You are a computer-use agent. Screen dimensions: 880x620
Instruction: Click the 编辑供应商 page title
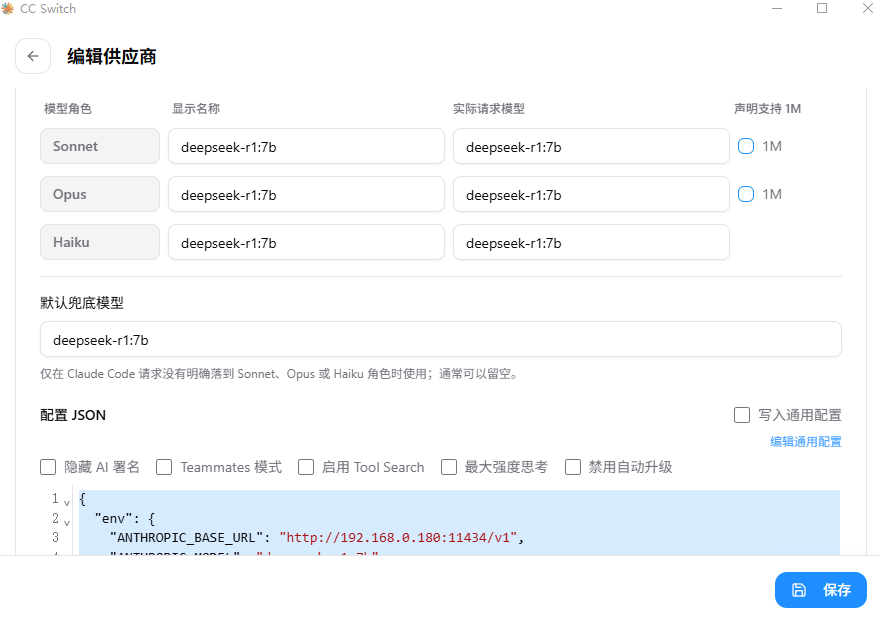click(112, 56)
